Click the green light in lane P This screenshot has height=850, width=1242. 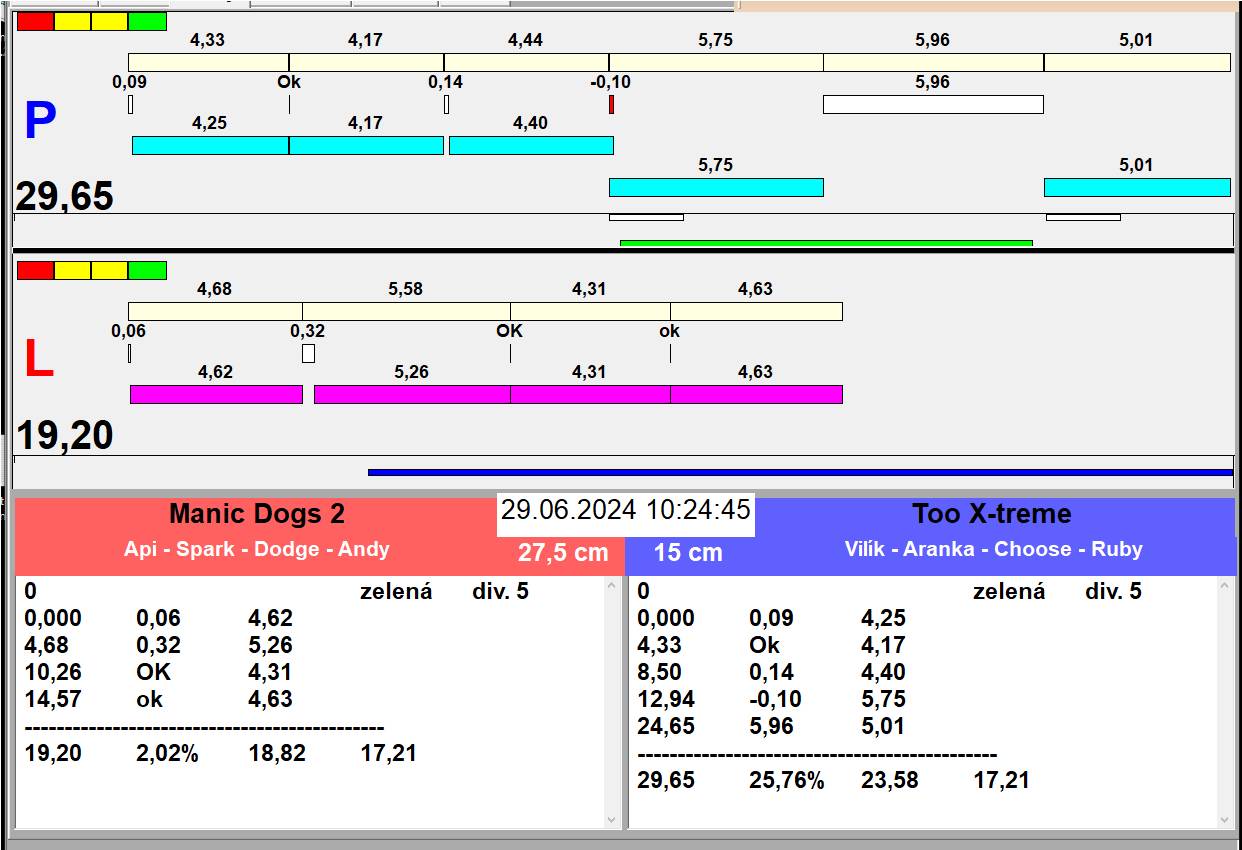pos(148,21)
